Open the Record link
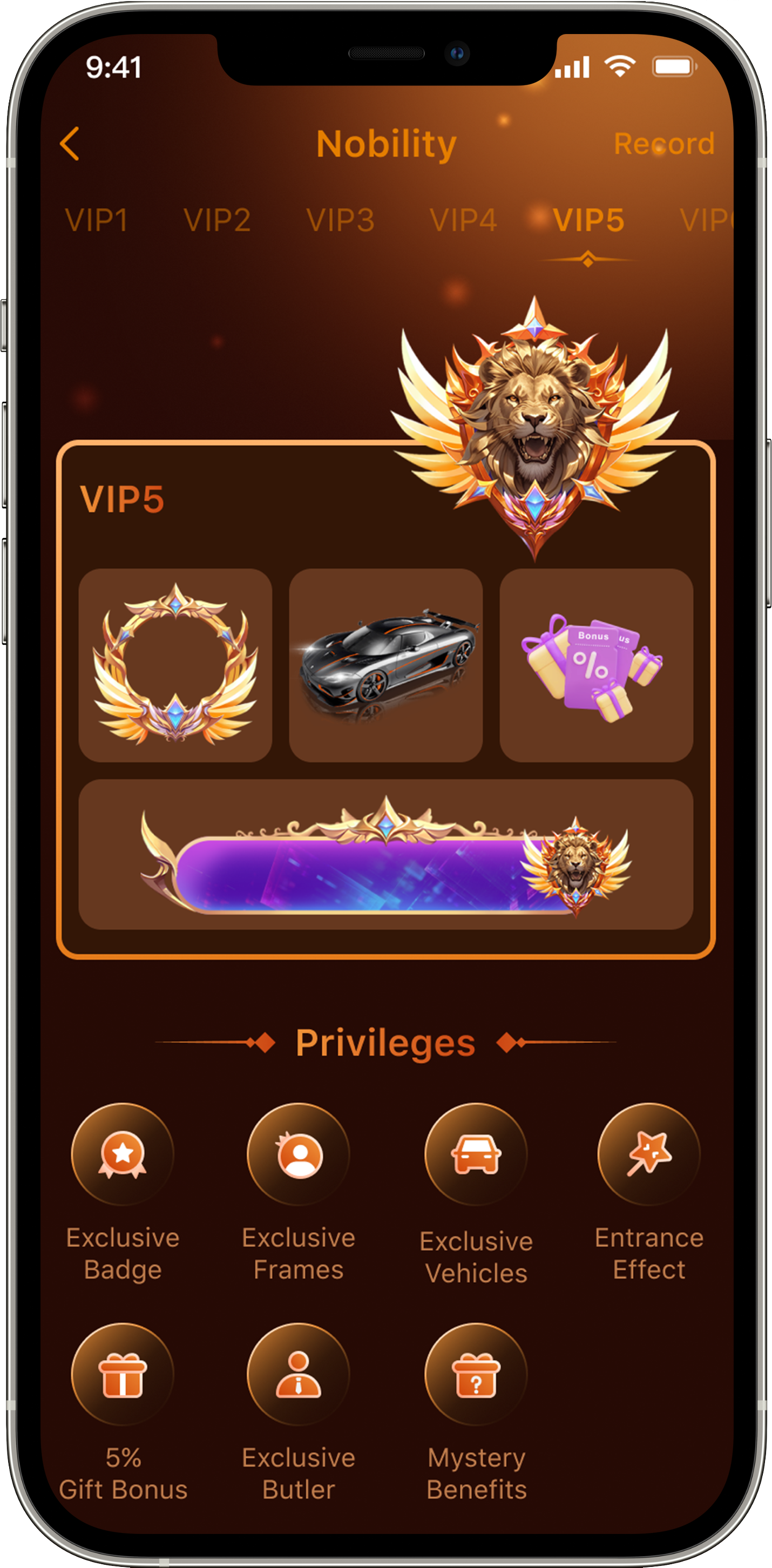This screenshot has width=772, height=1568. click(663, 144)
